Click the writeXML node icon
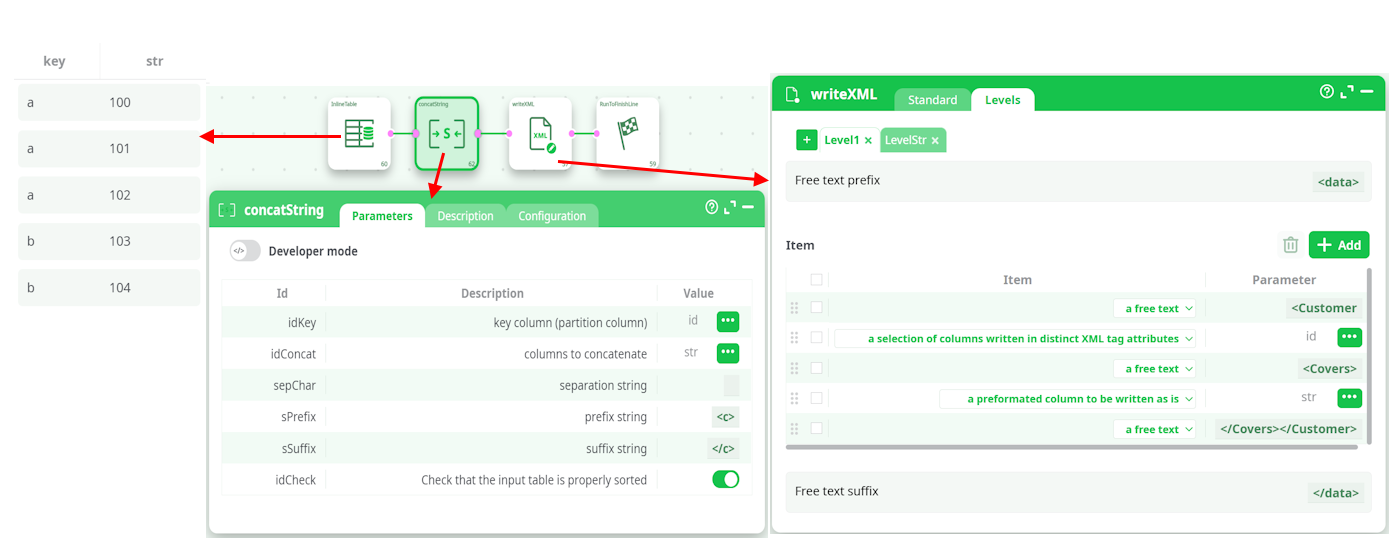Screen dimensions: 1400x550 point(540,133)
